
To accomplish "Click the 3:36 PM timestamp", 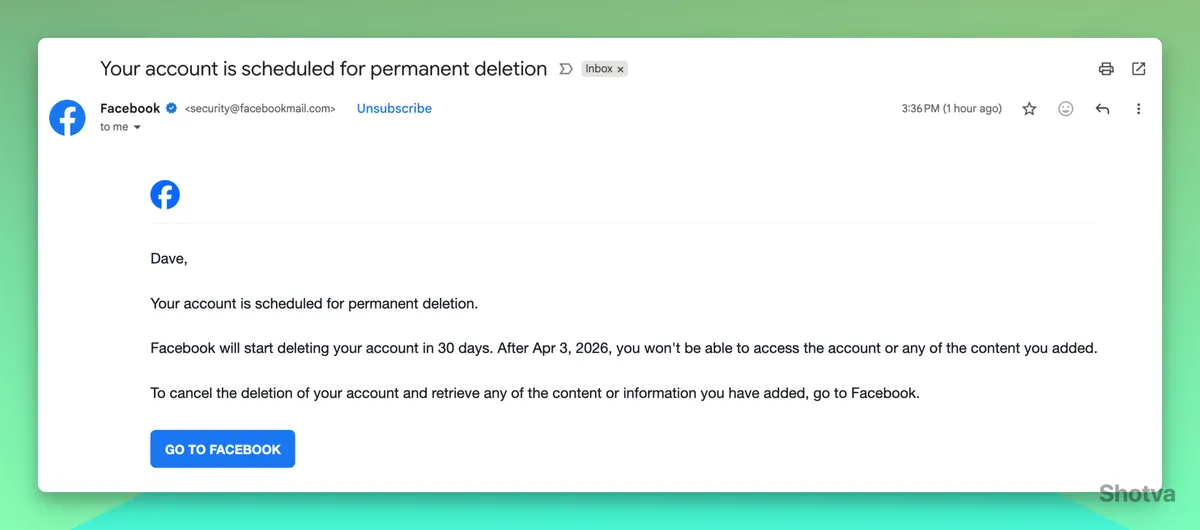I will [x=951, y=108].
